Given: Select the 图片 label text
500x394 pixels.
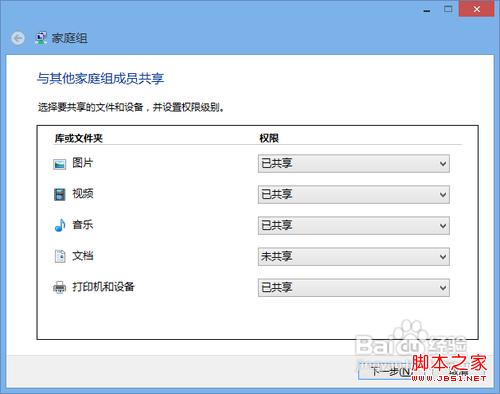Looking at the screenshot, I should pos(82,163).
